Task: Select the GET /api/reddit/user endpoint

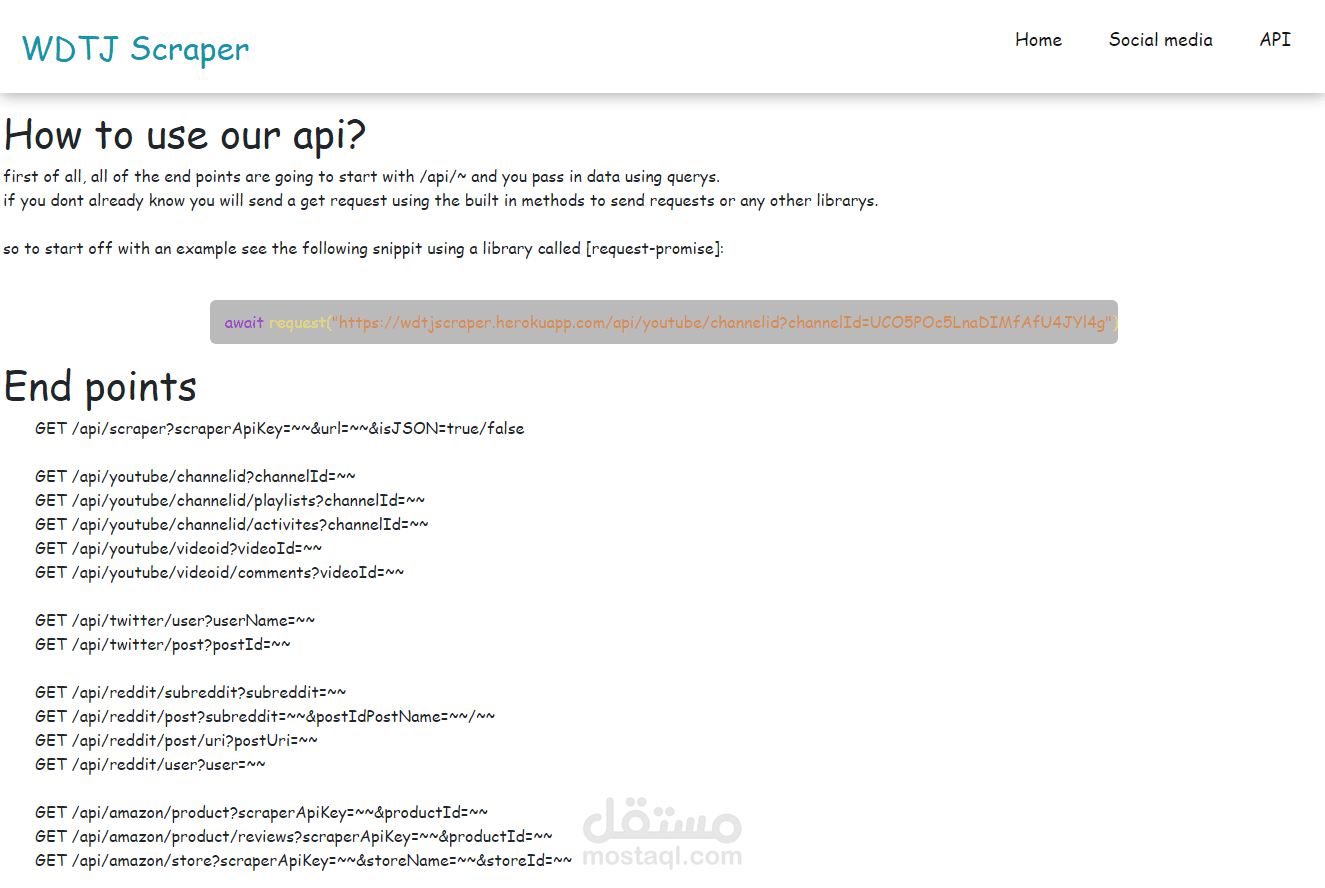Action: [x=151, y=765]
